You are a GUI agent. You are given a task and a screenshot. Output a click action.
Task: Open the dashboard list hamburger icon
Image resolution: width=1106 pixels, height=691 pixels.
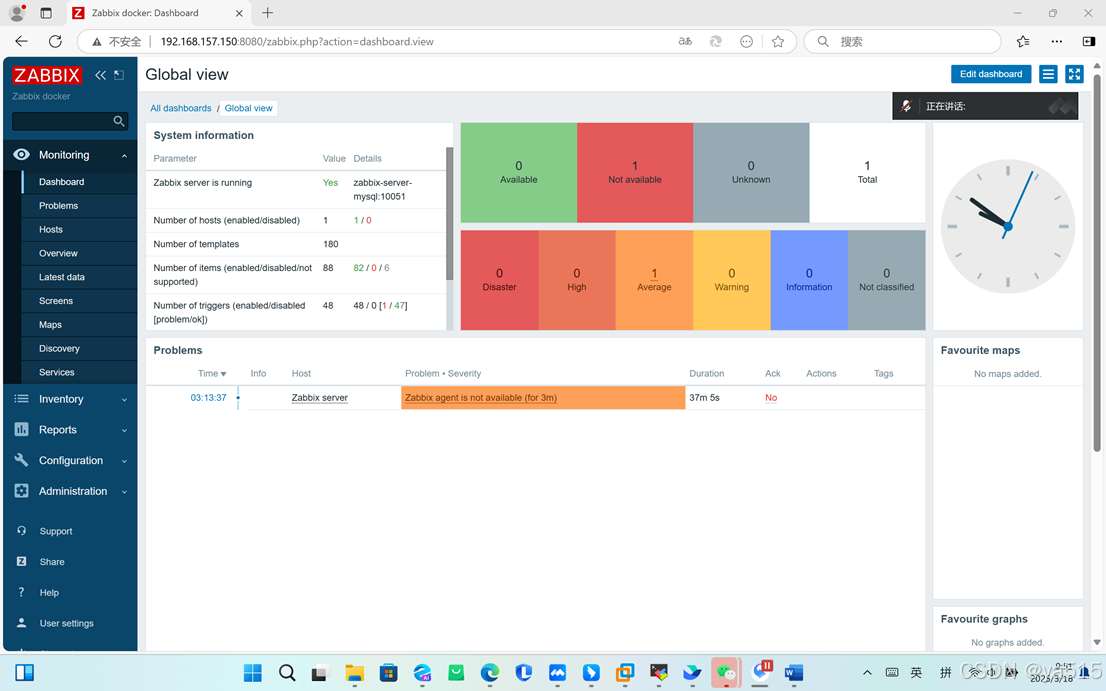point(1046,74)
